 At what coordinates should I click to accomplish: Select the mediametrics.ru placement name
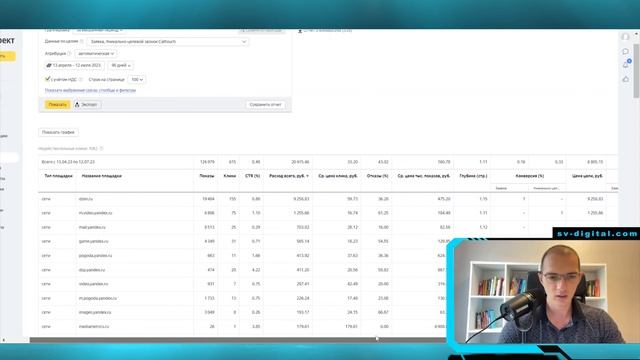(x=94, y=327)
